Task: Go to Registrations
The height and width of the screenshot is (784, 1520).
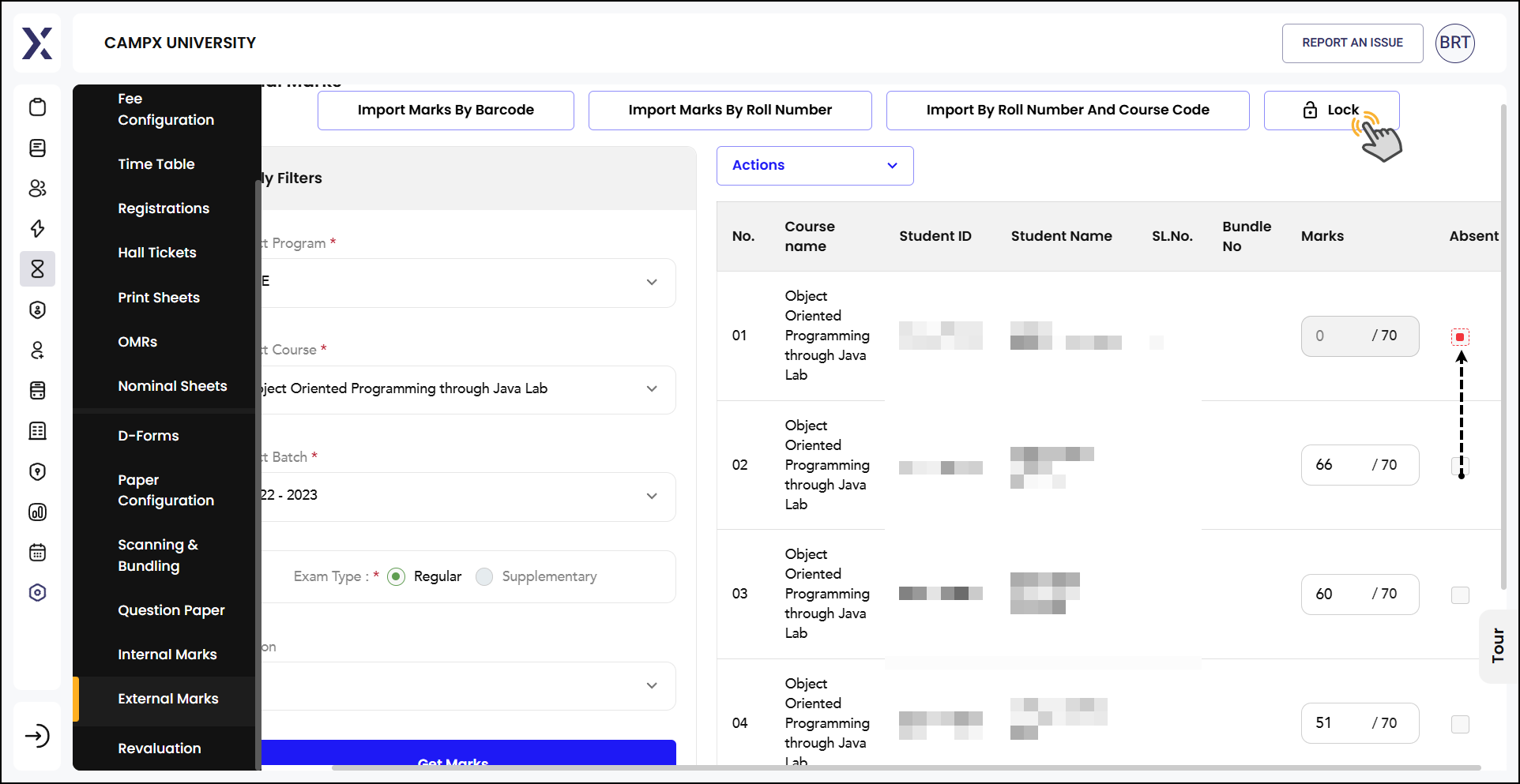Action: (x=164, y=208)
